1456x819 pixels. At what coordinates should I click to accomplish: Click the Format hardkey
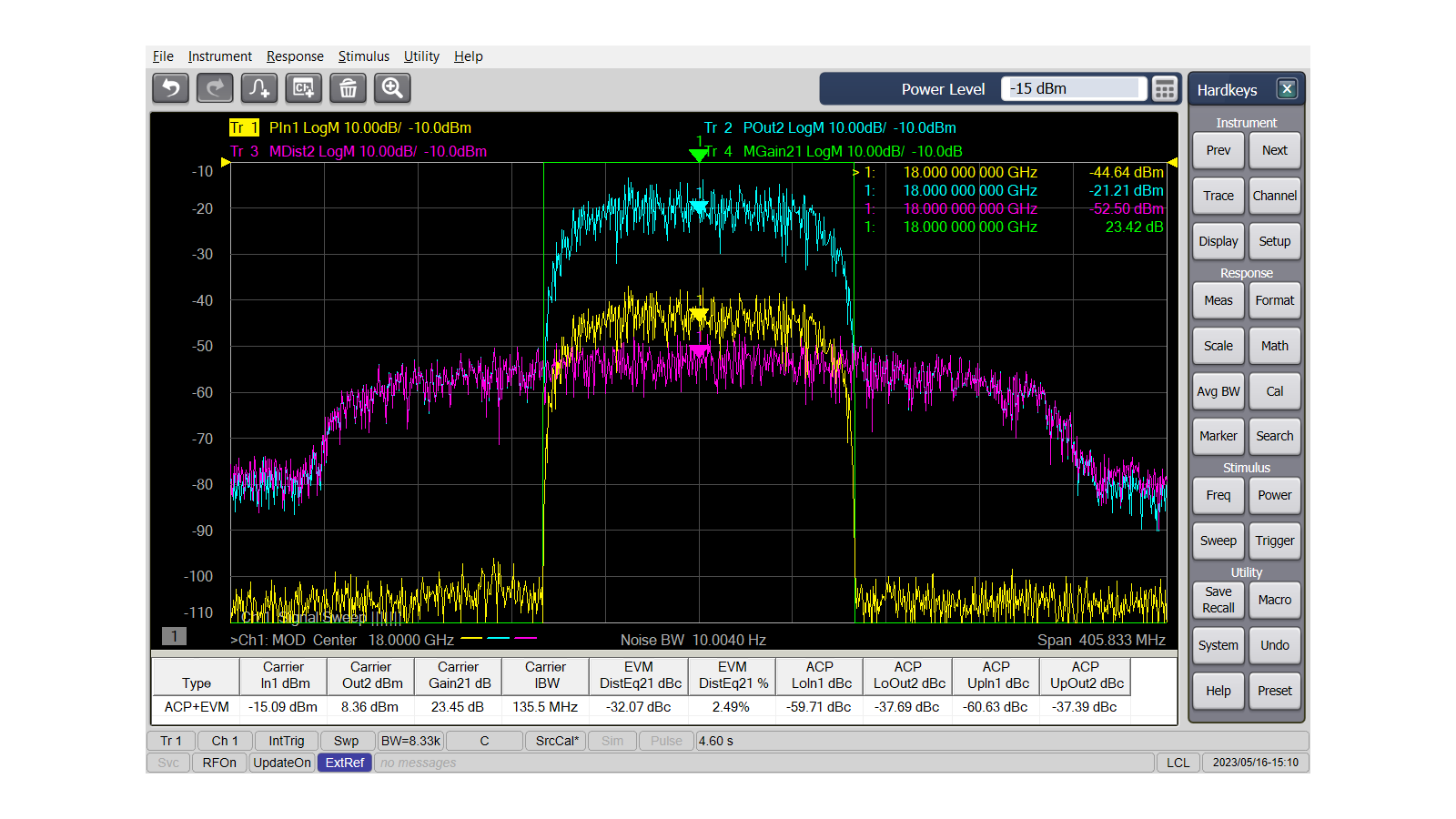click(1275, 300)
